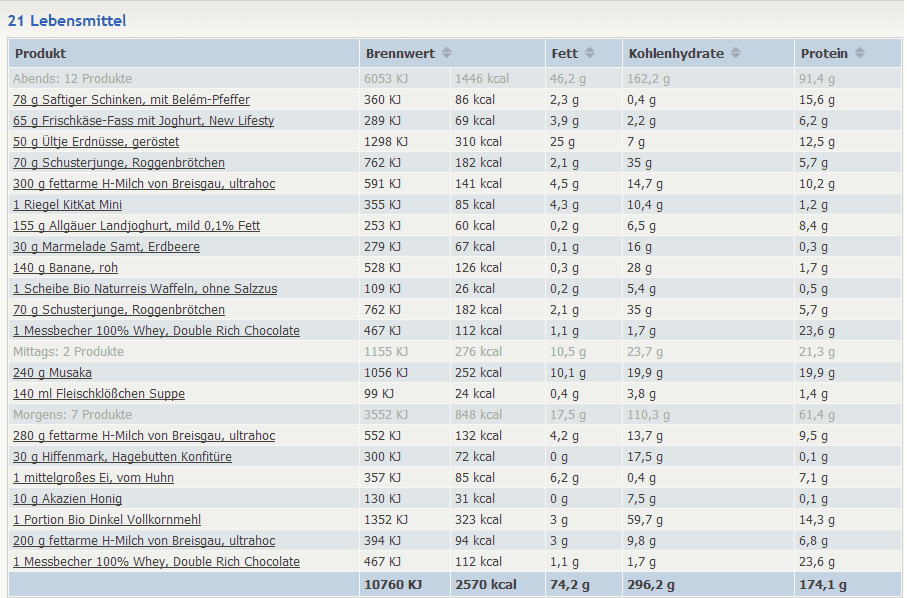Viewport: 907px width, 598px height.
Task: Sort table by Brennwert using sort arrows
Action: click(447, 53)
